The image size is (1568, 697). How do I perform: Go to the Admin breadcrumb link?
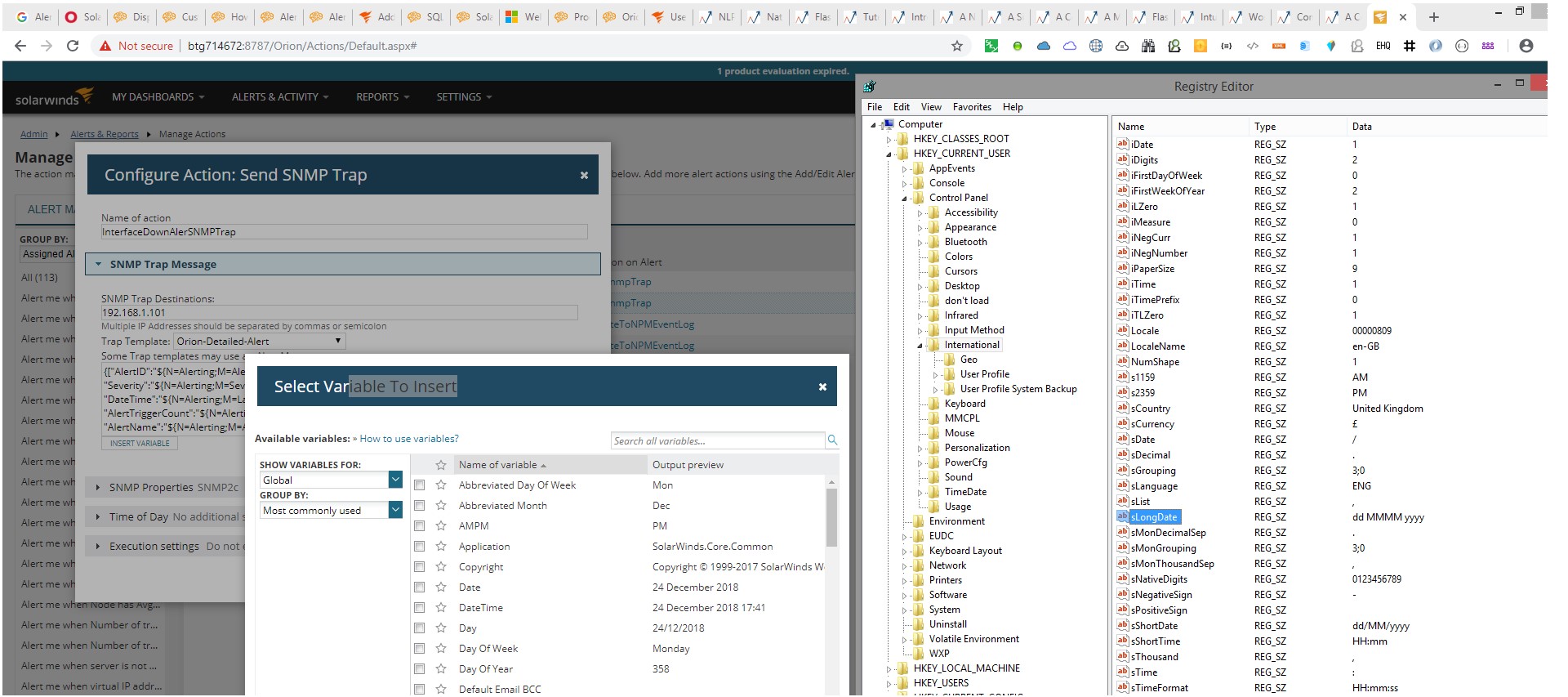[33, 134]
